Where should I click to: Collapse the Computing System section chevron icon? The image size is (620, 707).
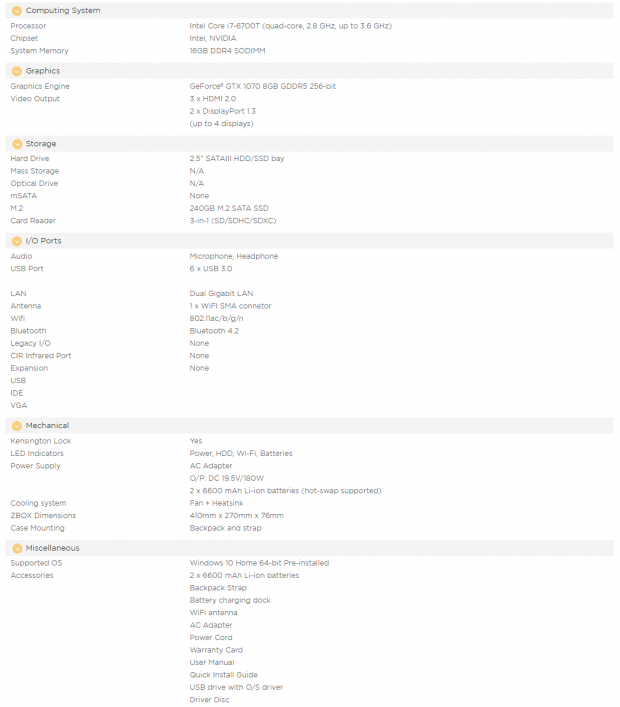pos(17,11)
